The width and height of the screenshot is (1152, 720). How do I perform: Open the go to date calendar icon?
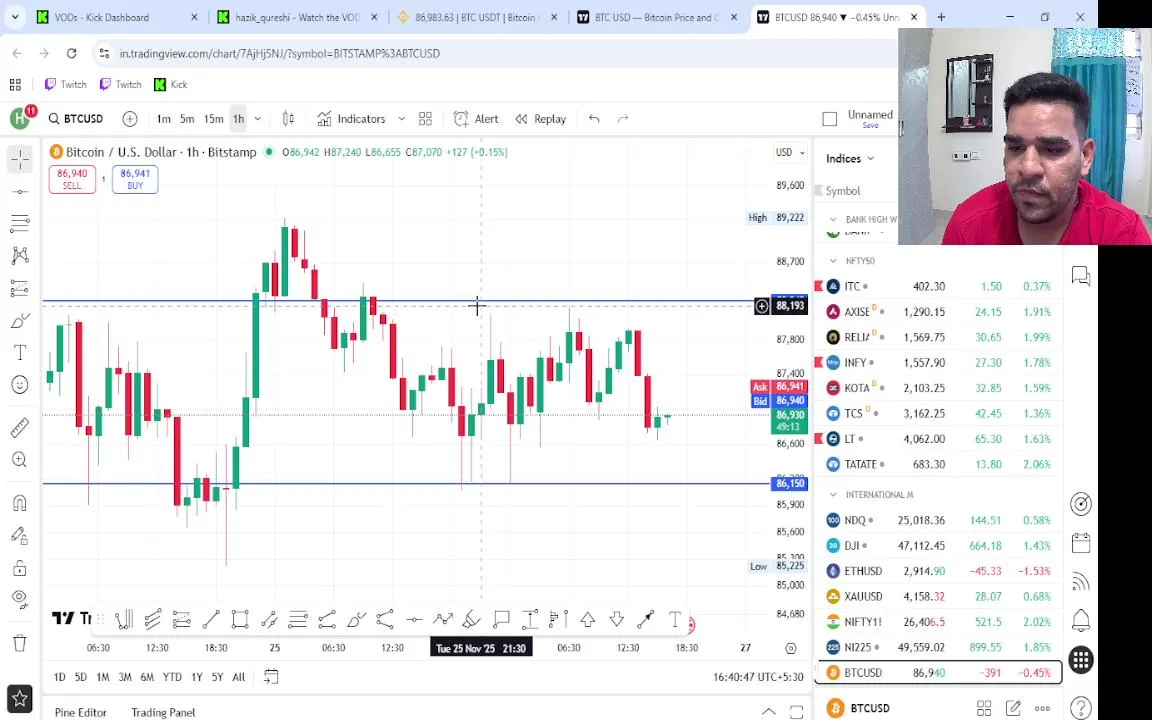coord(271,677)
